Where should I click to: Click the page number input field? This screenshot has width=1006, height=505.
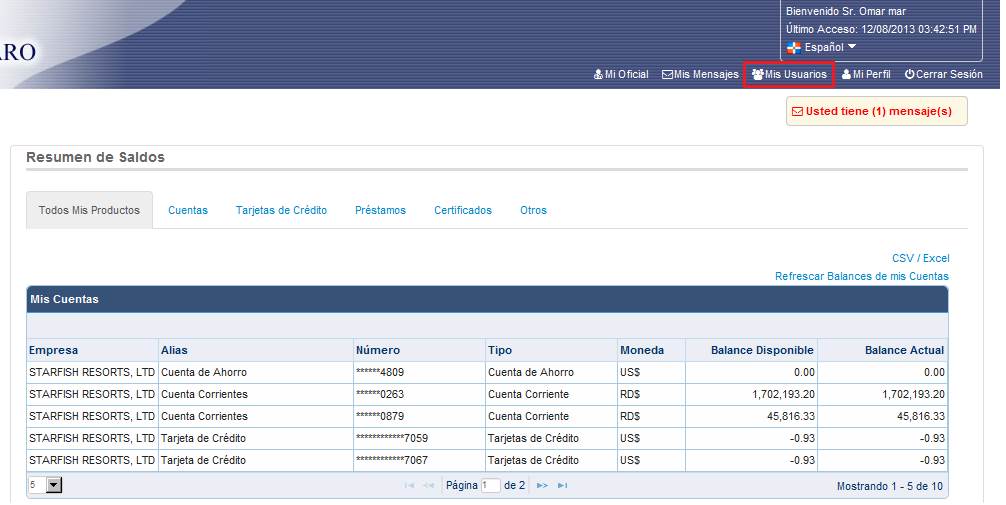[490, 485]
